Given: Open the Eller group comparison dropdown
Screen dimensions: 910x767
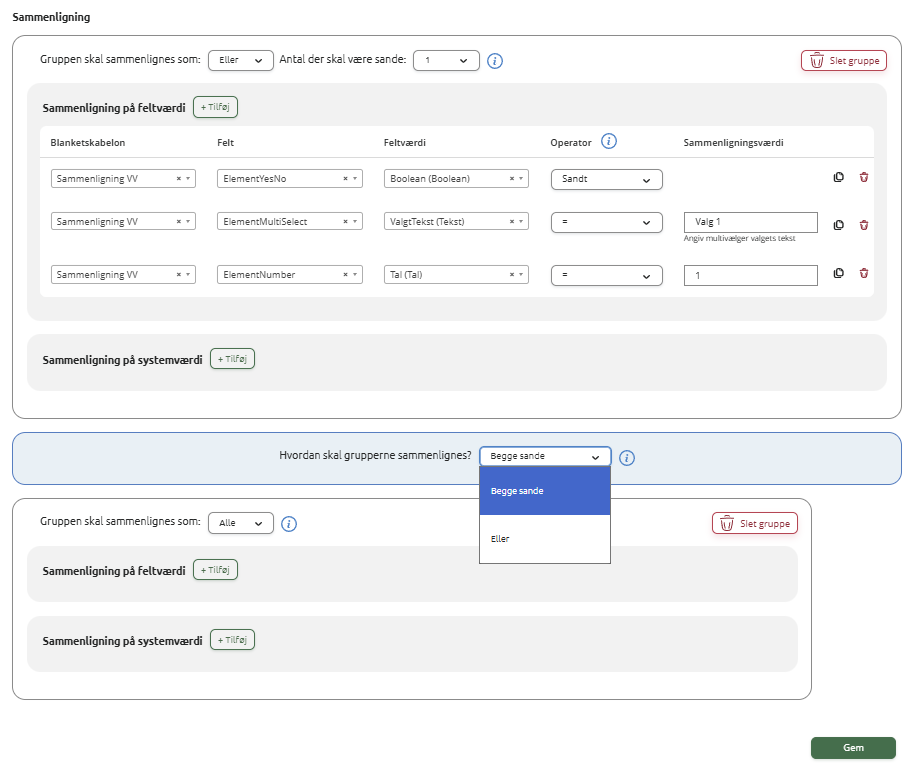Looking at the screenshot, I should point(241,60).
